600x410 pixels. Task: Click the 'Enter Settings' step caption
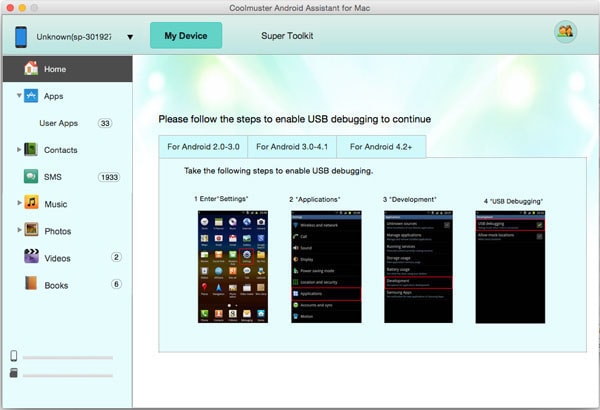point(221,199)
